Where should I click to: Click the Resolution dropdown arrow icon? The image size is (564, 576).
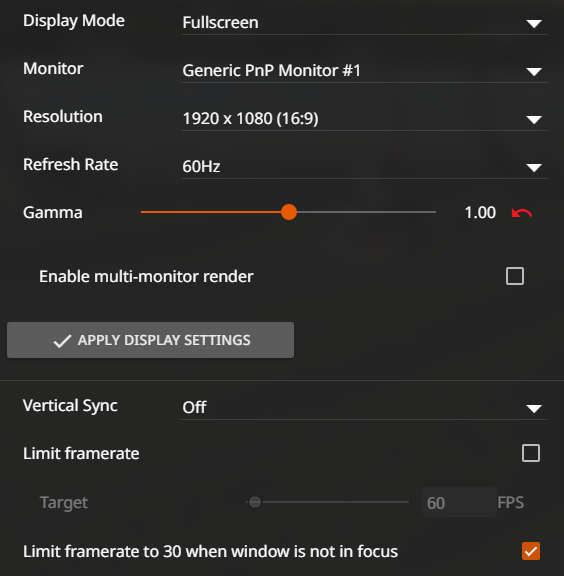point(534,119)
